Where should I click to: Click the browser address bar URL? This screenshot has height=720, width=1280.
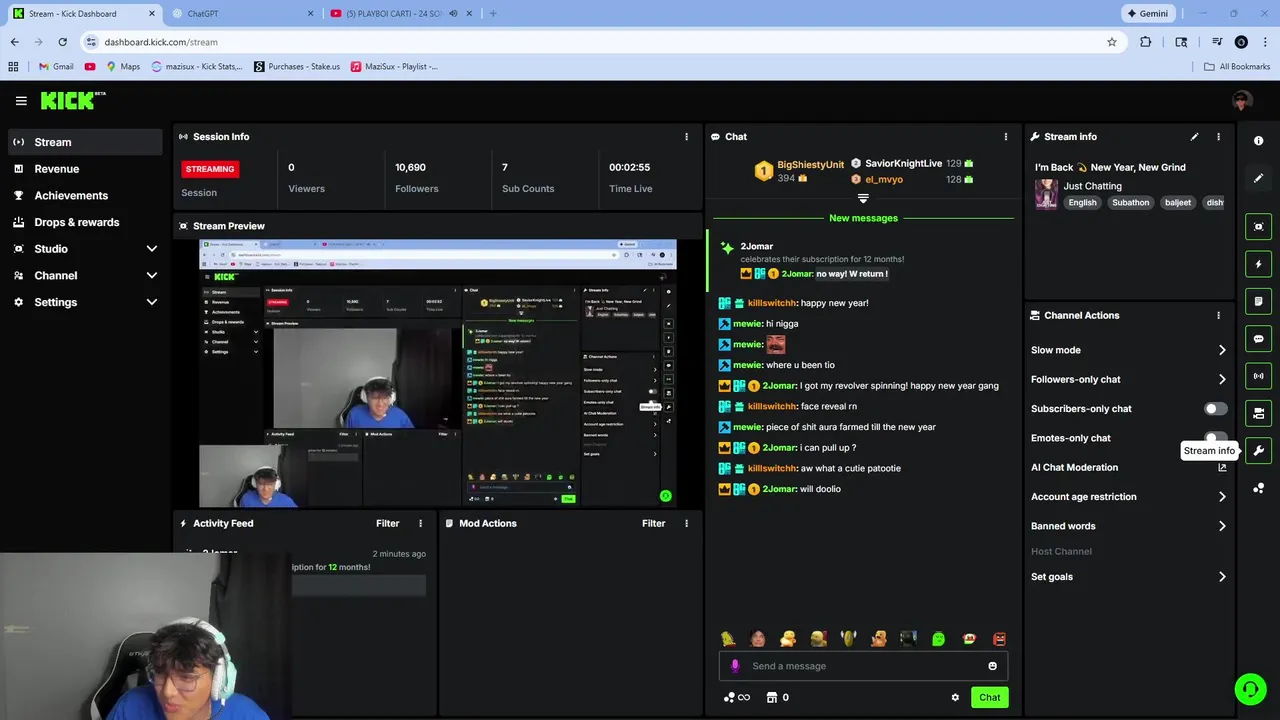(x=161, y=42)
